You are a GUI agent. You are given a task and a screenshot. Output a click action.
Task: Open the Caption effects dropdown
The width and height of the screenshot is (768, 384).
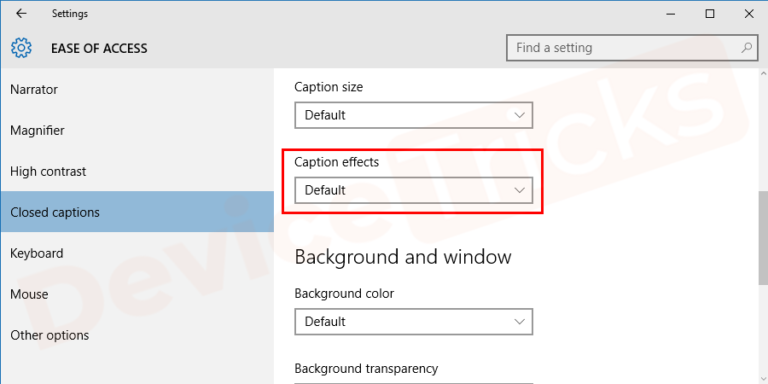click(413, 190)
